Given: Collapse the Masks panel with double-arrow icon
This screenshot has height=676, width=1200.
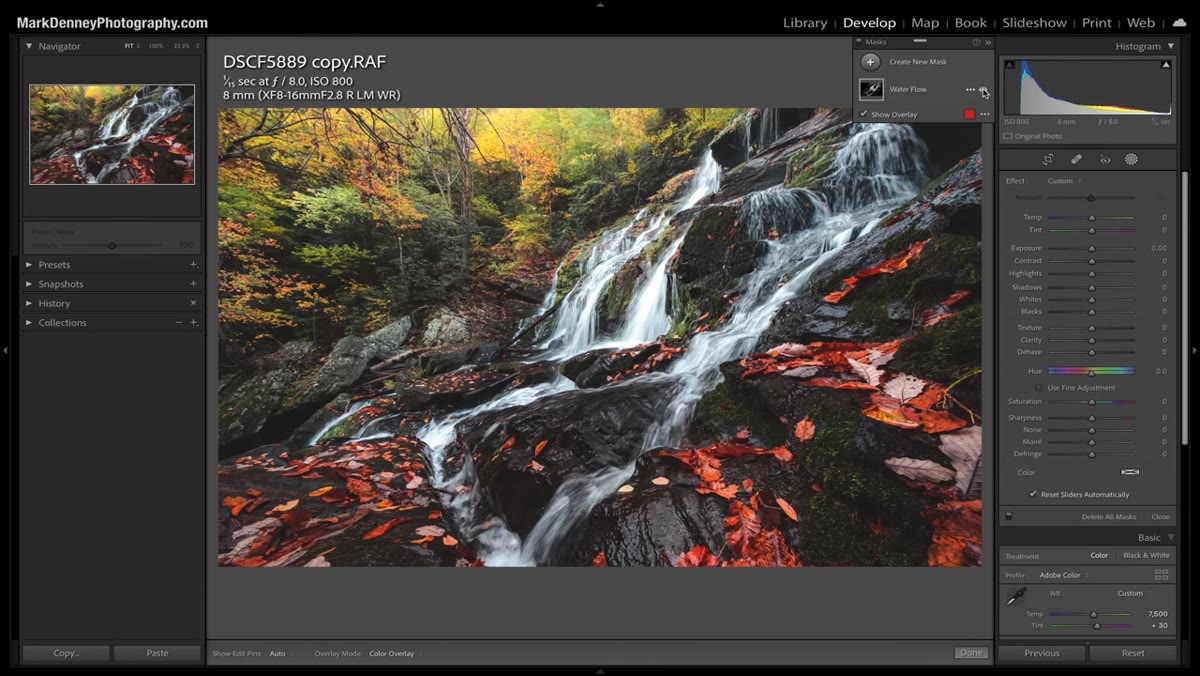Looking at the screenshot, I should (988, 43).
